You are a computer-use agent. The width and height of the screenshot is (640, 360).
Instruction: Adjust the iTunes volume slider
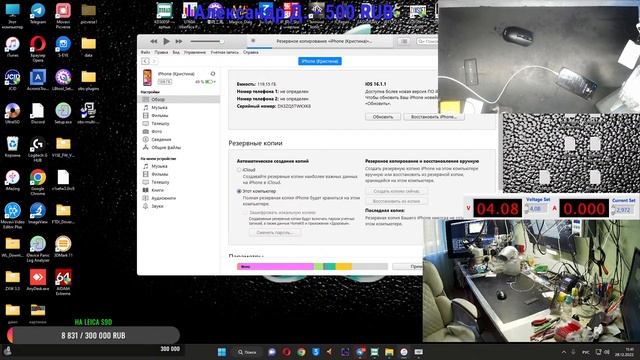click(207, 41)
